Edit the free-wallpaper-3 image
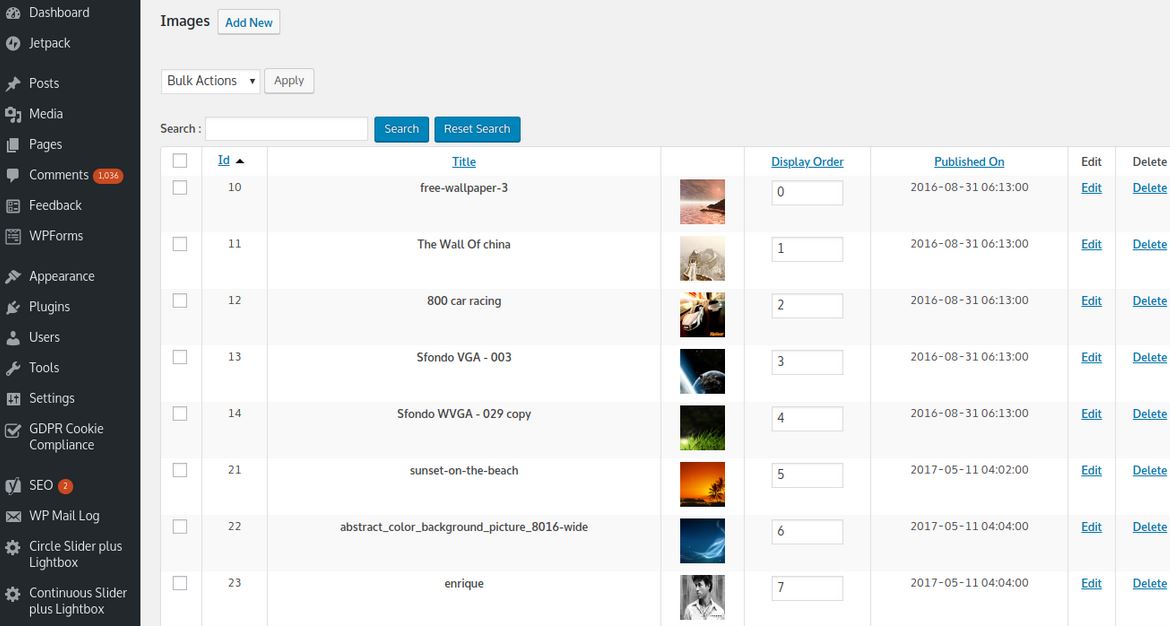 click(1091, 188)
